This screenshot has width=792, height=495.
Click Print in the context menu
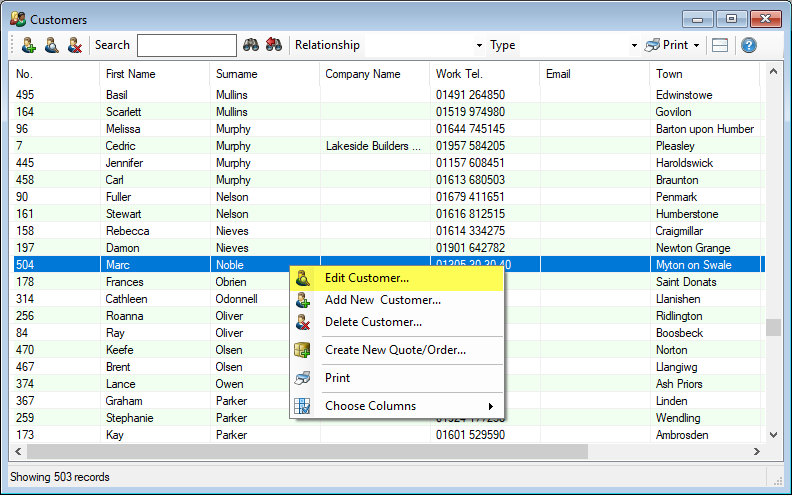(x=337, y=378)
